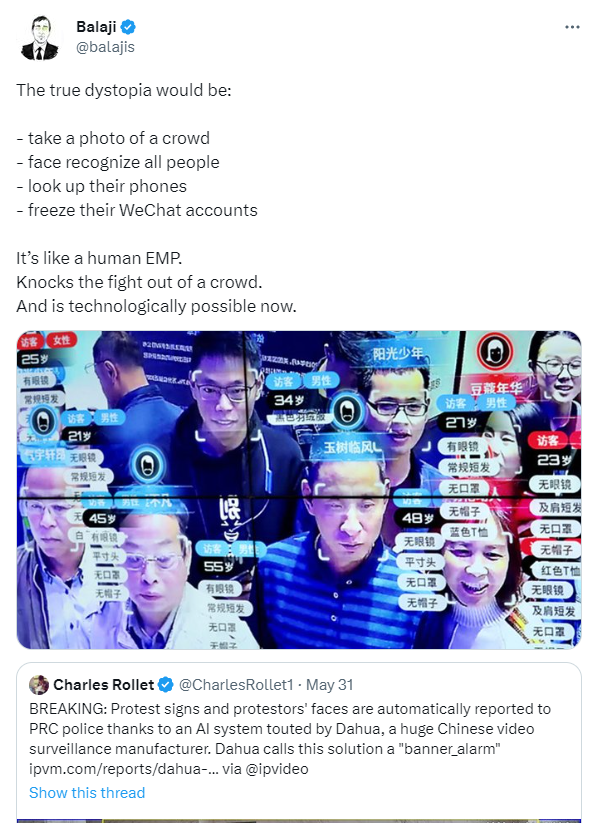Click Charles Rollet's small avatar

click(39, 684)
